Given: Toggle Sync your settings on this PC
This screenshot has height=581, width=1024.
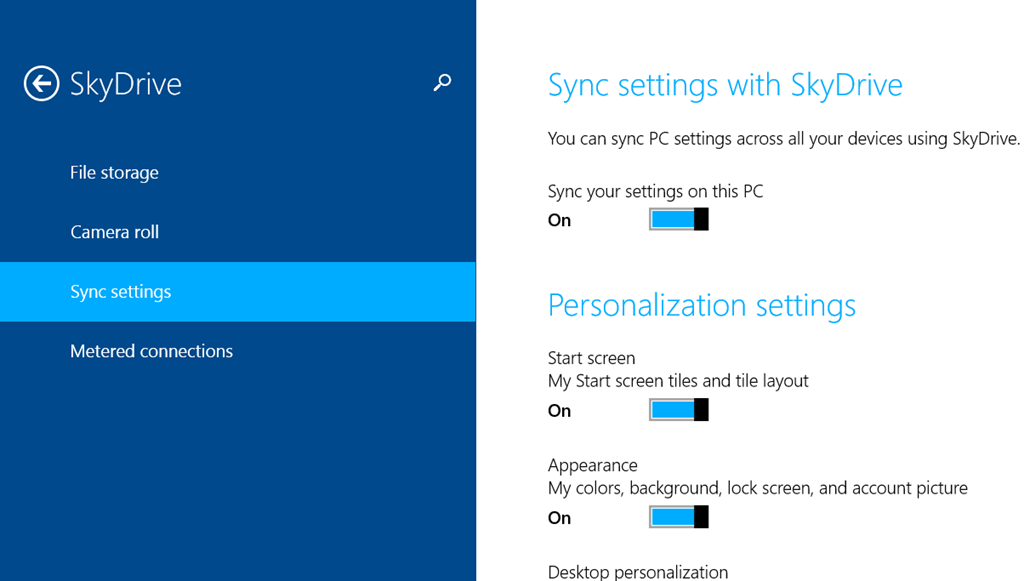Looking at the screenshot, I should [679, 219].
